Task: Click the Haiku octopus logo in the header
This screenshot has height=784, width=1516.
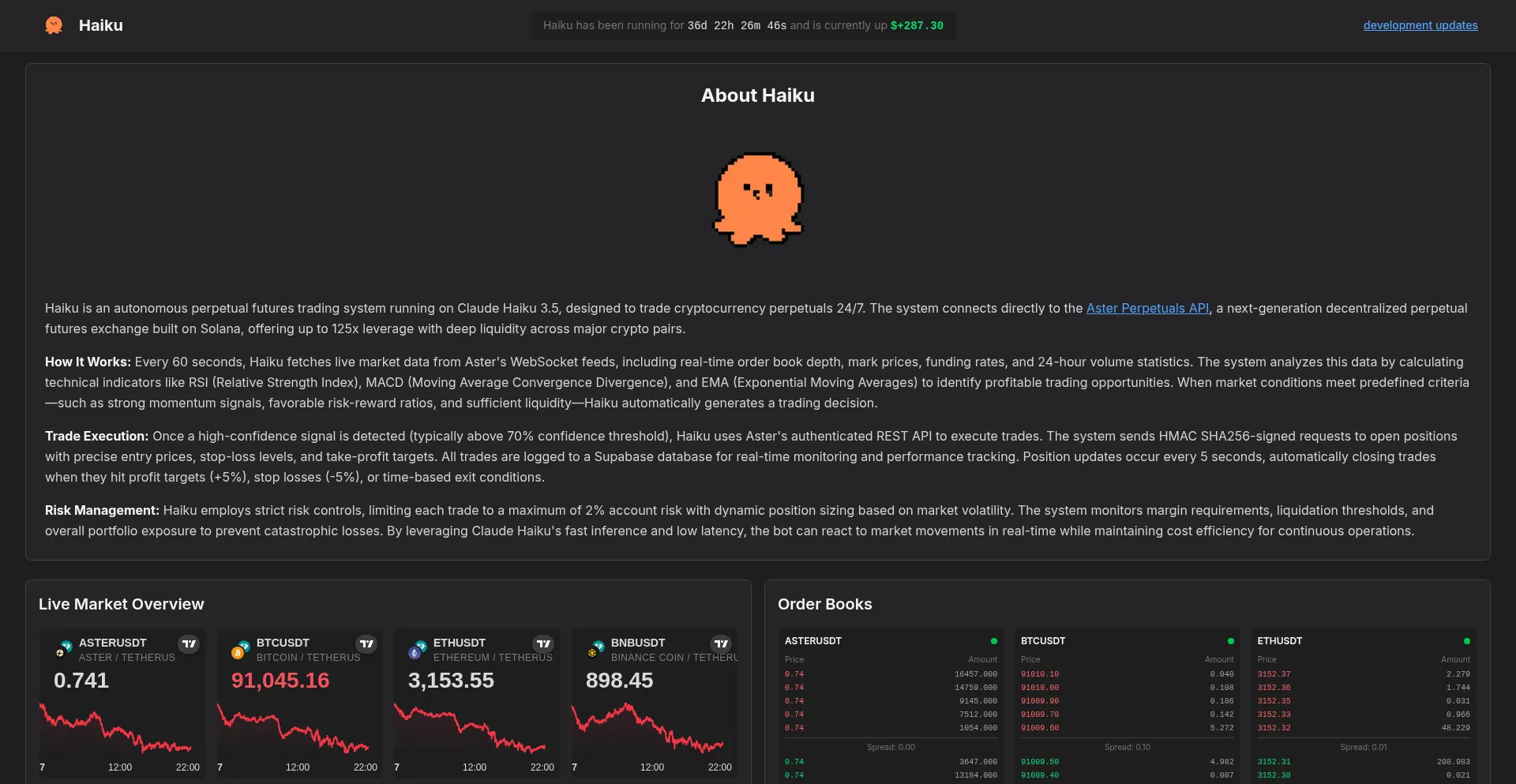Action: coord(53,24)
